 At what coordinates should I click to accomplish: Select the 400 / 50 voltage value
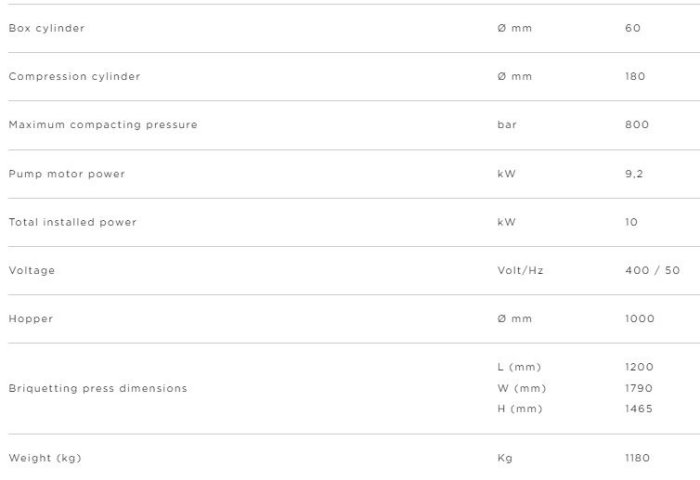click(x=652, y=270)
